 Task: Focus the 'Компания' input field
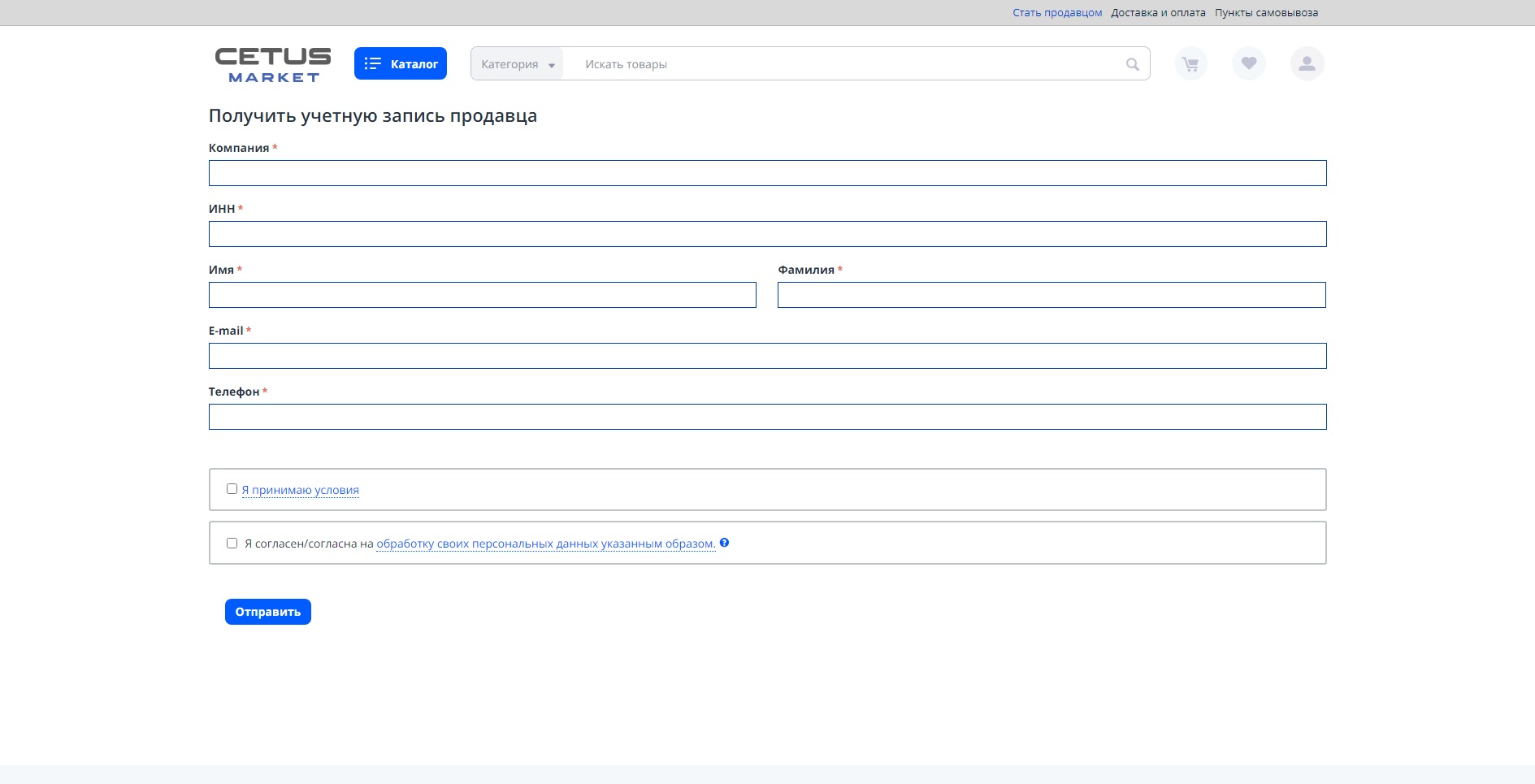tap(767, 173)
